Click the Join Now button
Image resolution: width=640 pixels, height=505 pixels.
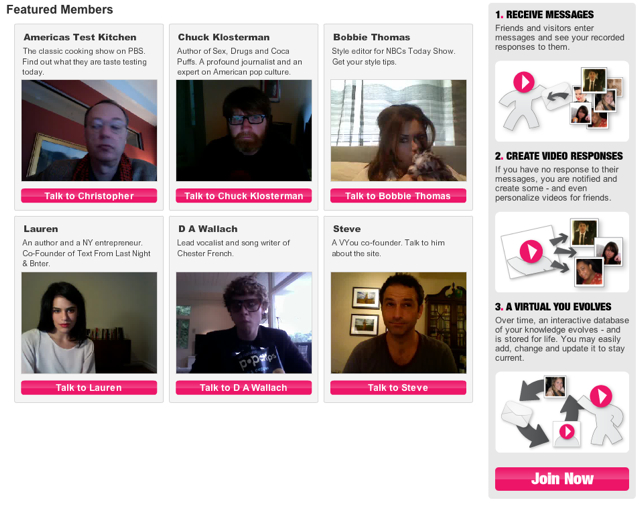562,478
